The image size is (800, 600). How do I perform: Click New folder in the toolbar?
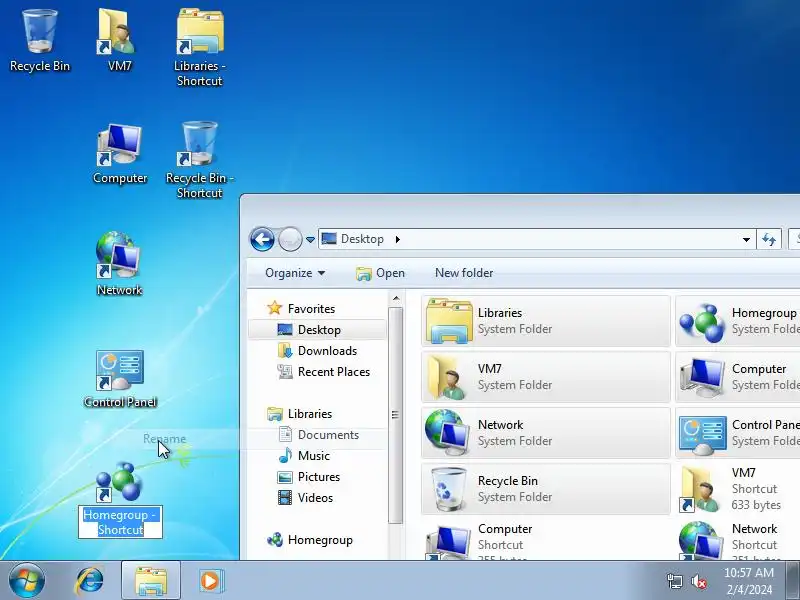tap(464, 273)
